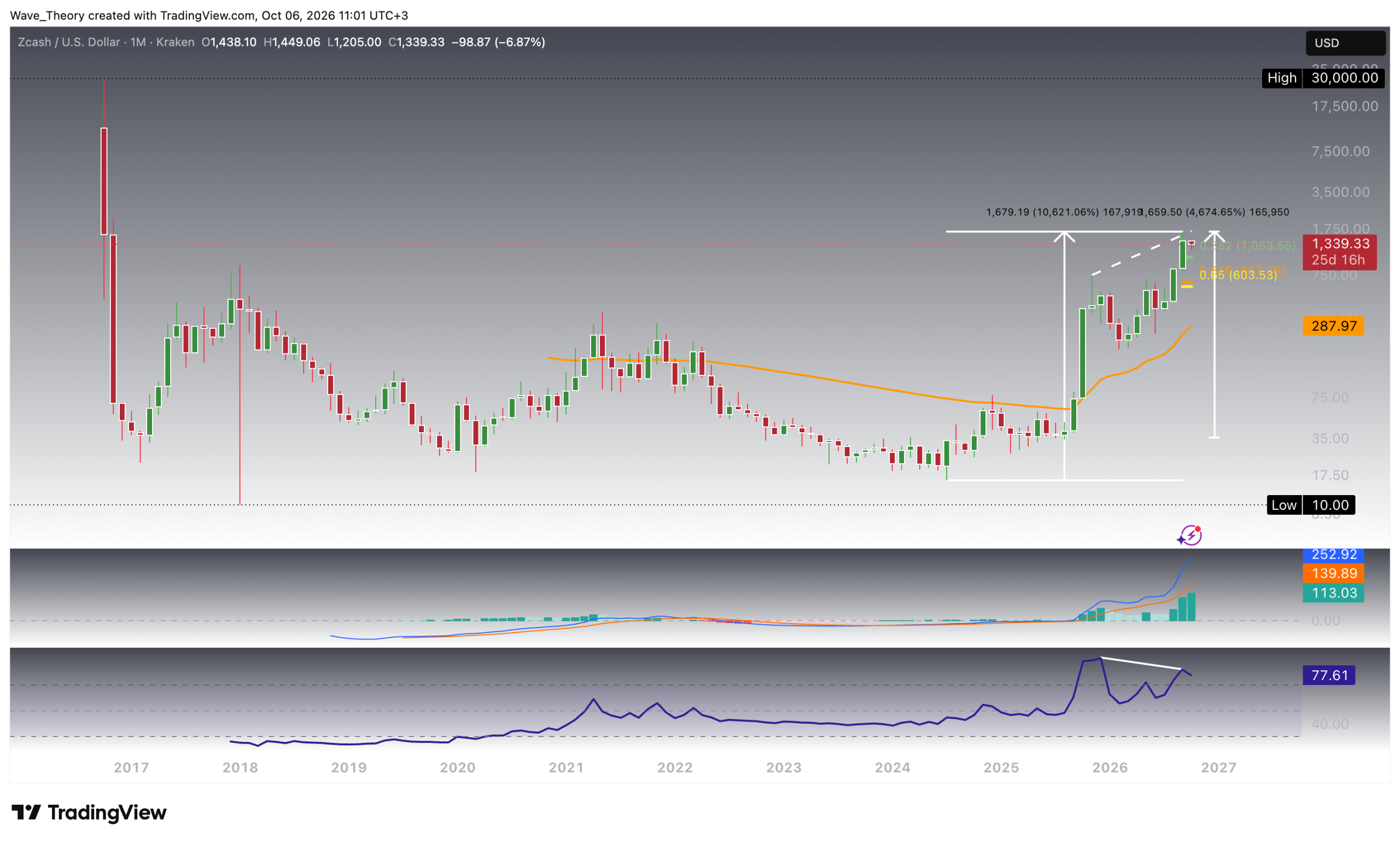The image size is (1400, 842).
Task: Click the teal 113.03 histogram label
Action: [1333, 593]
